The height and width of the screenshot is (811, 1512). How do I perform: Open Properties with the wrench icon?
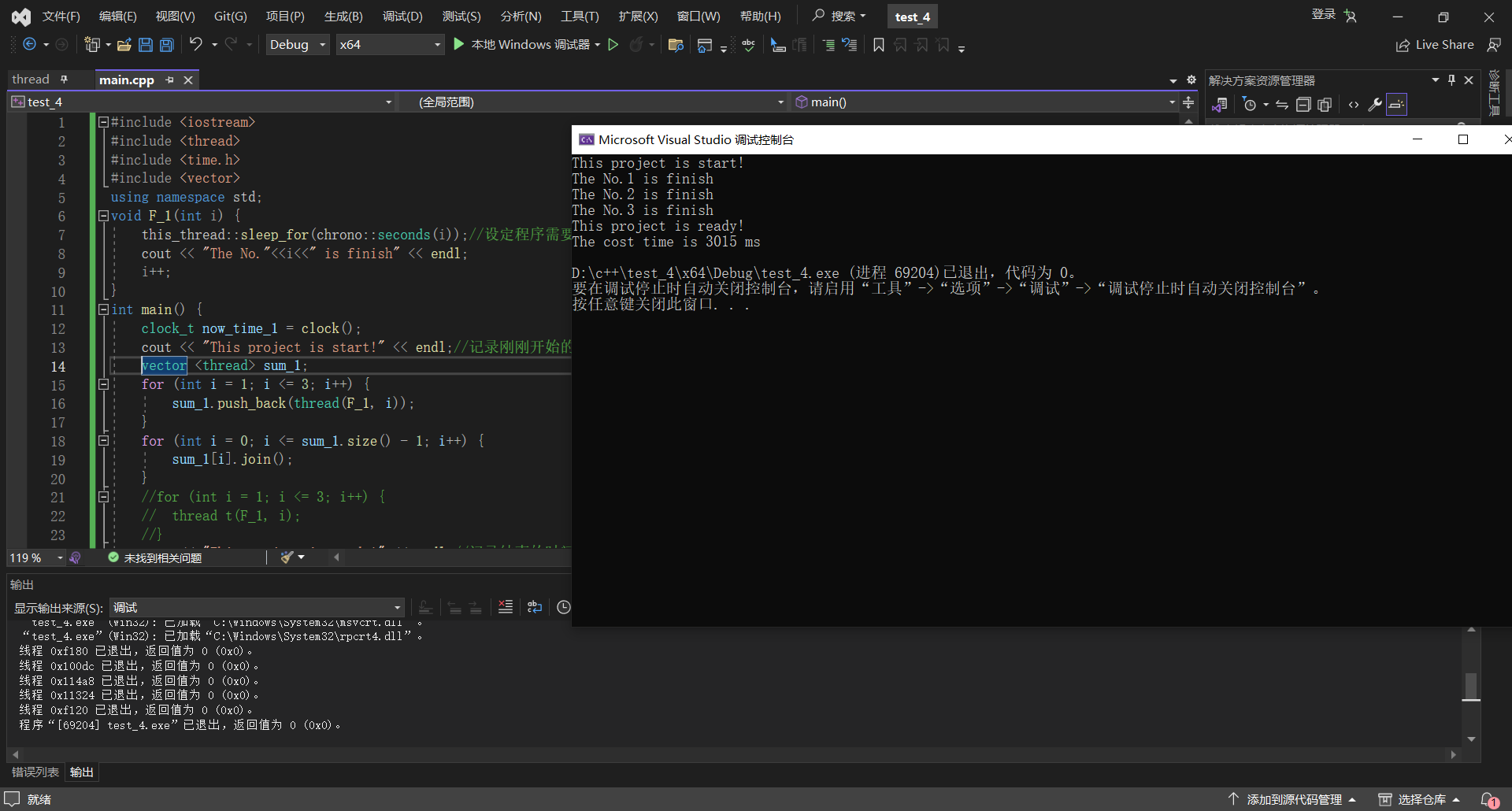click(1375, 104)
